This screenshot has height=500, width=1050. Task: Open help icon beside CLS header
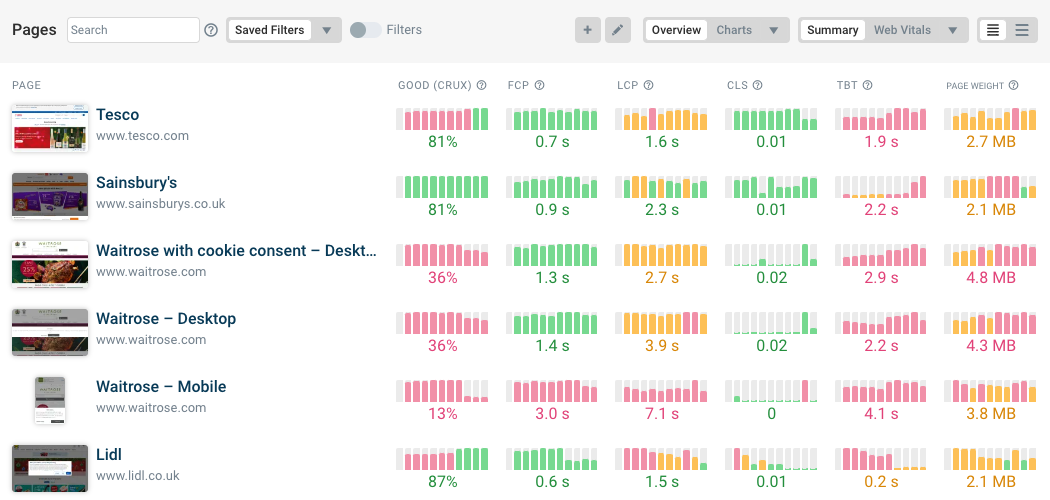click(757, 85)
